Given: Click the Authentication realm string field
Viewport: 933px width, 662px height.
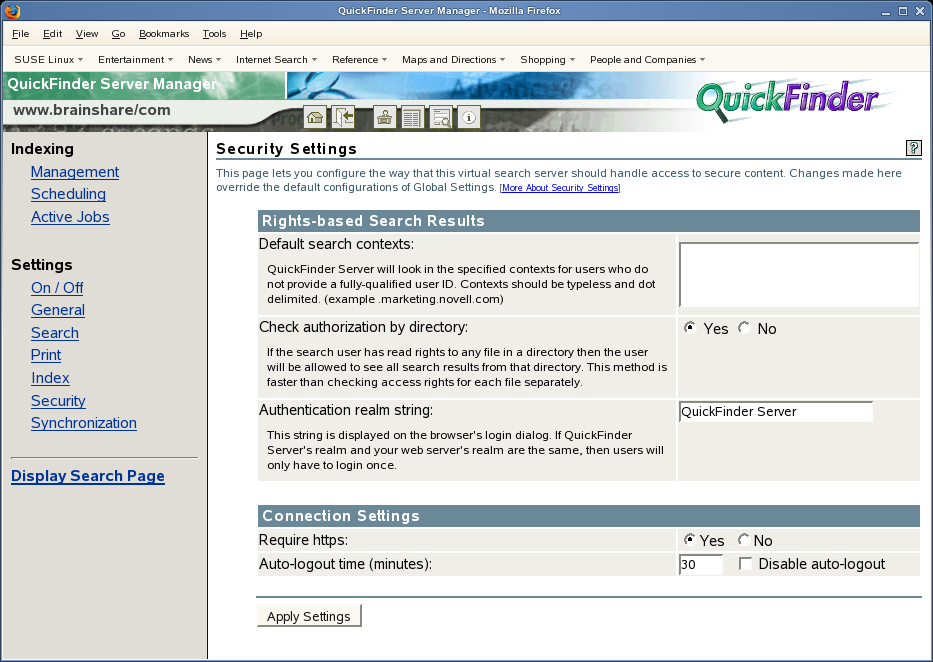Looking at the screenshot, I should pyautogui.click(x=776, y=412).
